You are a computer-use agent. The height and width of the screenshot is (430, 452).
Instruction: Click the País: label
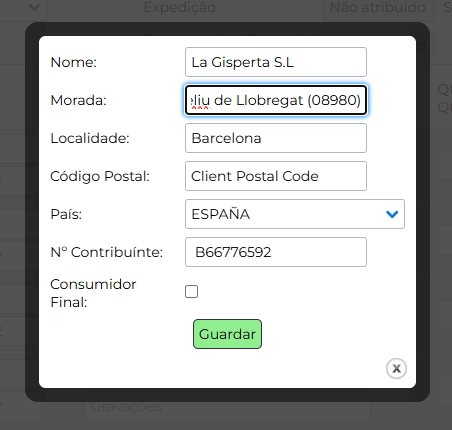coord(66,214)
